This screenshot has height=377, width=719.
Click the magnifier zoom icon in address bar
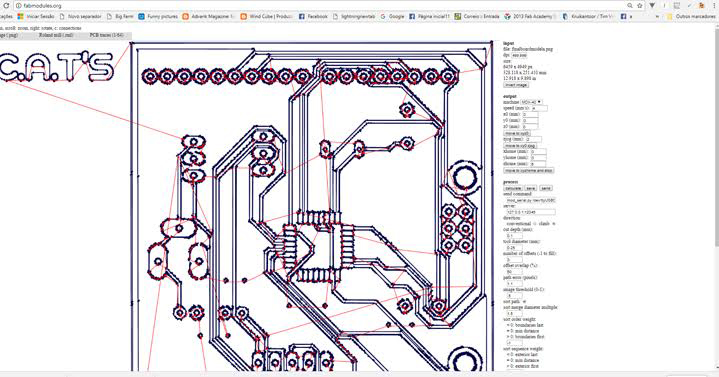(630, 6)
